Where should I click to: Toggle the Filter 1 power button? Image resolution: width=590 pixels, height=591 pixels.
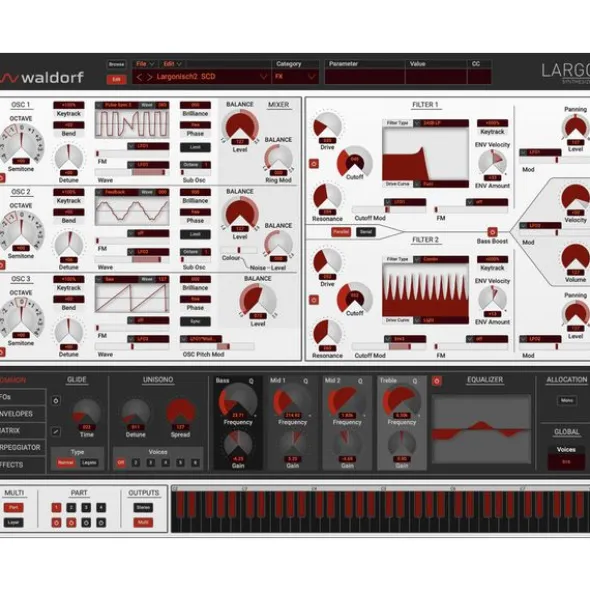[x=314, y=164]
